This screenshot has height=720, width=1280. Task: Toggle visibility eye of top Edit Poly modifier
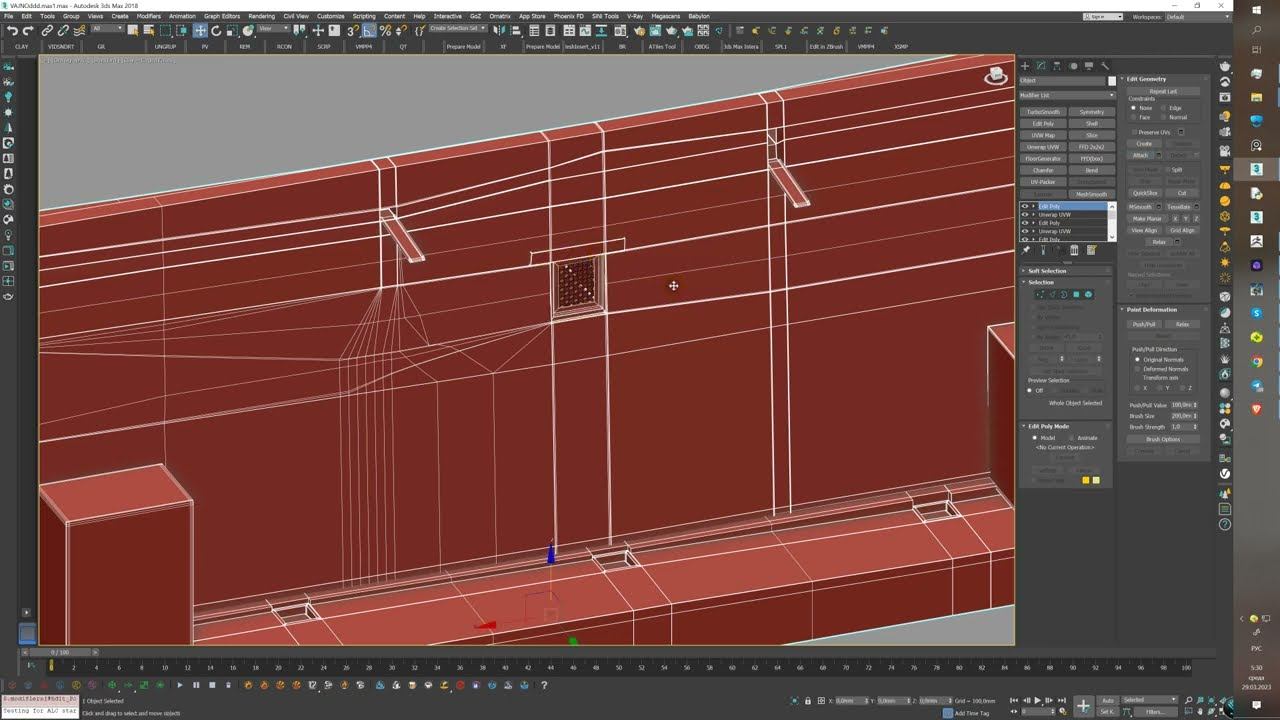coord(1025,206)
